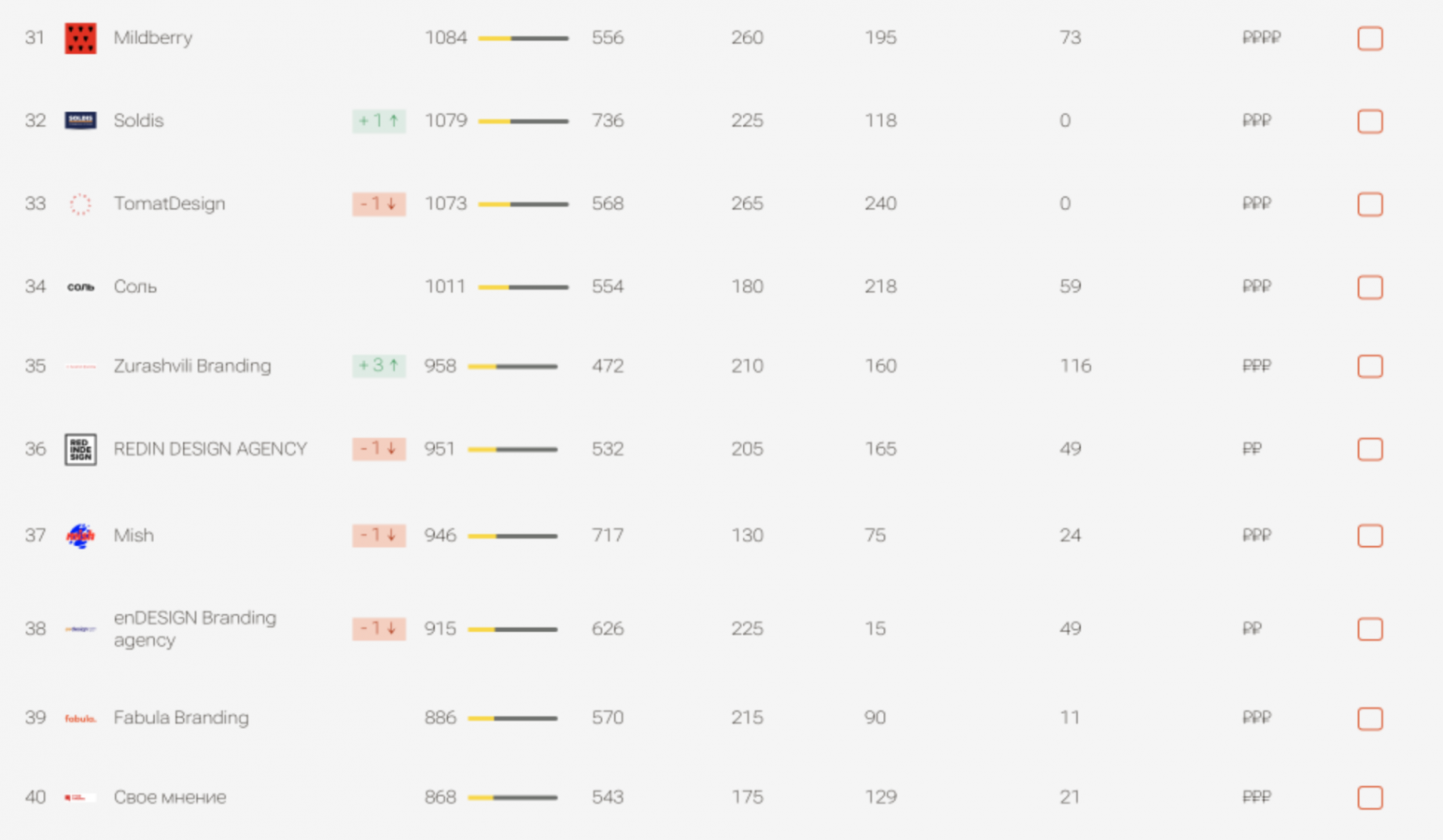Click the +1 rank change badge for Soldis
Screen dimensions: 1443x840
tap(379, 120)
